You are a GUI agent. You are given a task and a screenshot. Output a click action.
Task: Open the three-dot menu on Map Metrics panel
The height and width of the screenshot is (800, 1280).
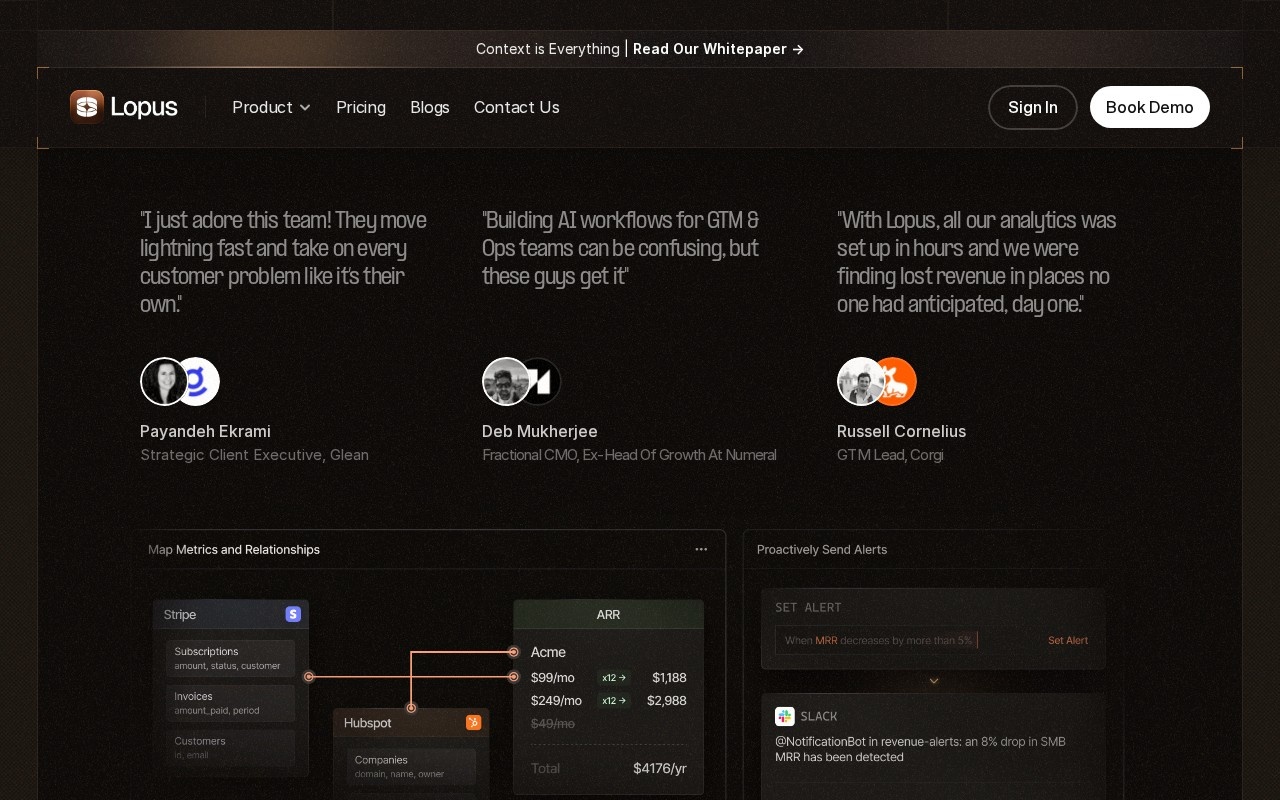click(x=701, y=549)
